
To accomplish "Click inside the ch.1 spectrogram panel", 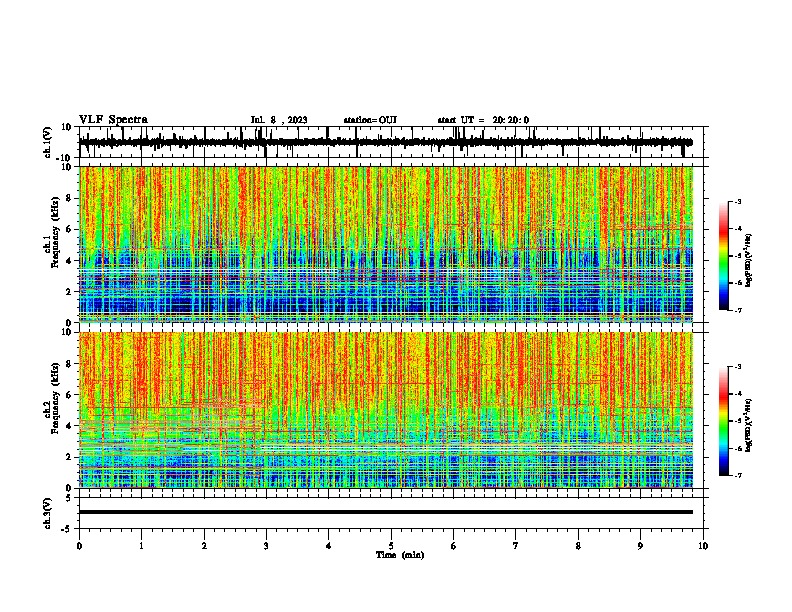I will (x=385, y=244).
